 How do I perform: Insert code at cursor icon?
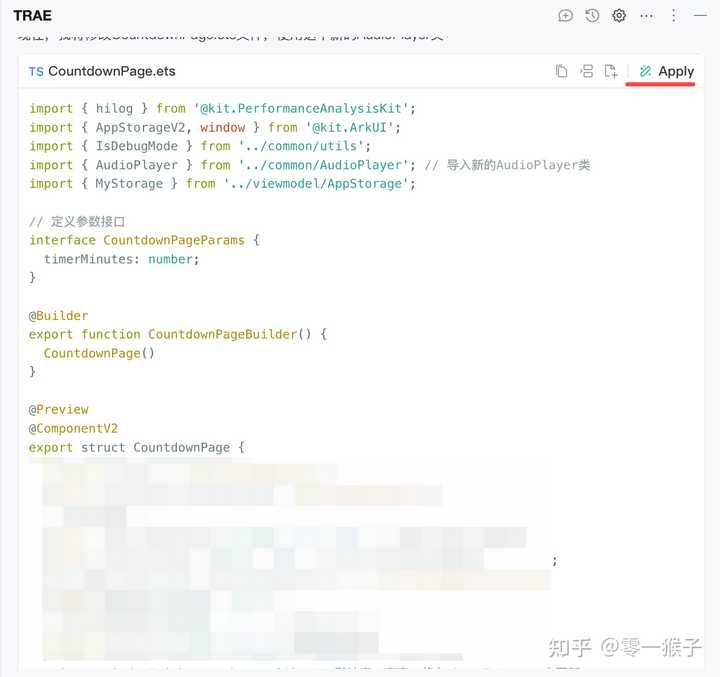pyautogui.click(x=586, y=71)
